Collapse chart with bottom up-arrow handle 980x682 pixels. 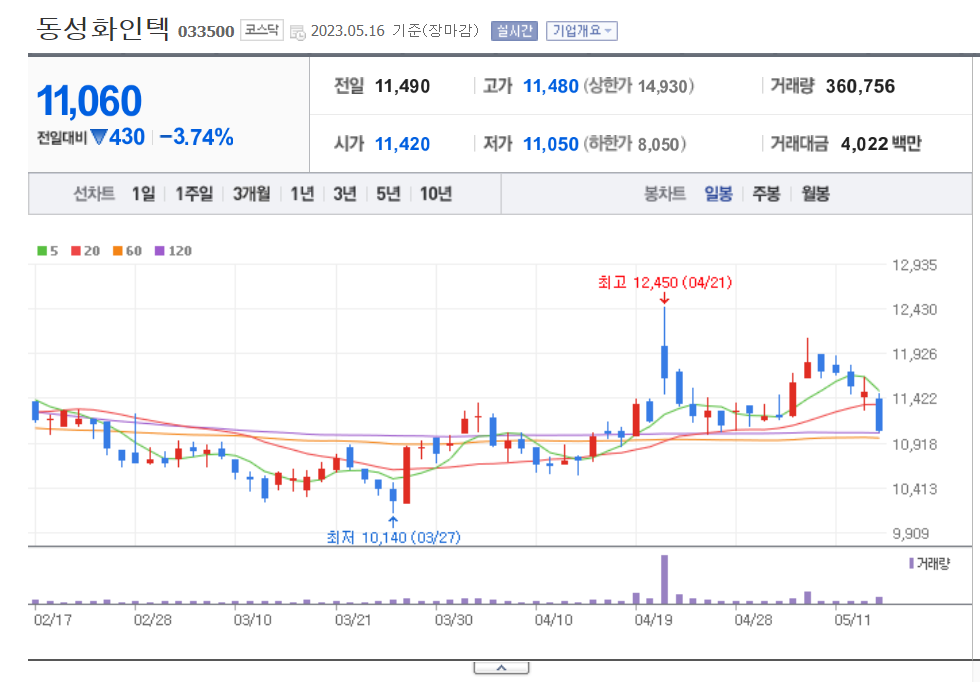[501, 668]
